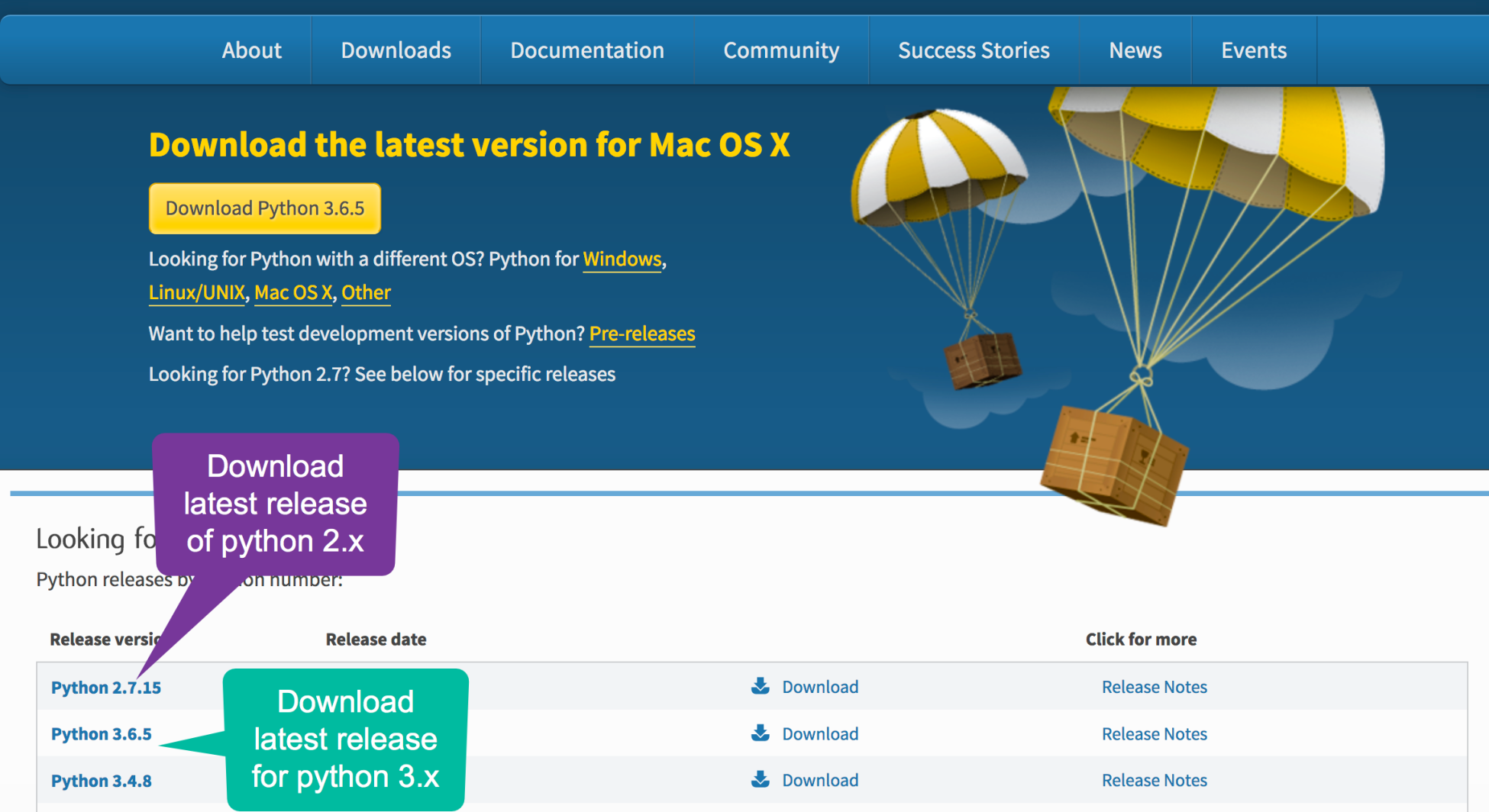Click the Download text in Python 3.4.8 row
This screenshot has width=1489, height=812.
(x=820, y=780)
